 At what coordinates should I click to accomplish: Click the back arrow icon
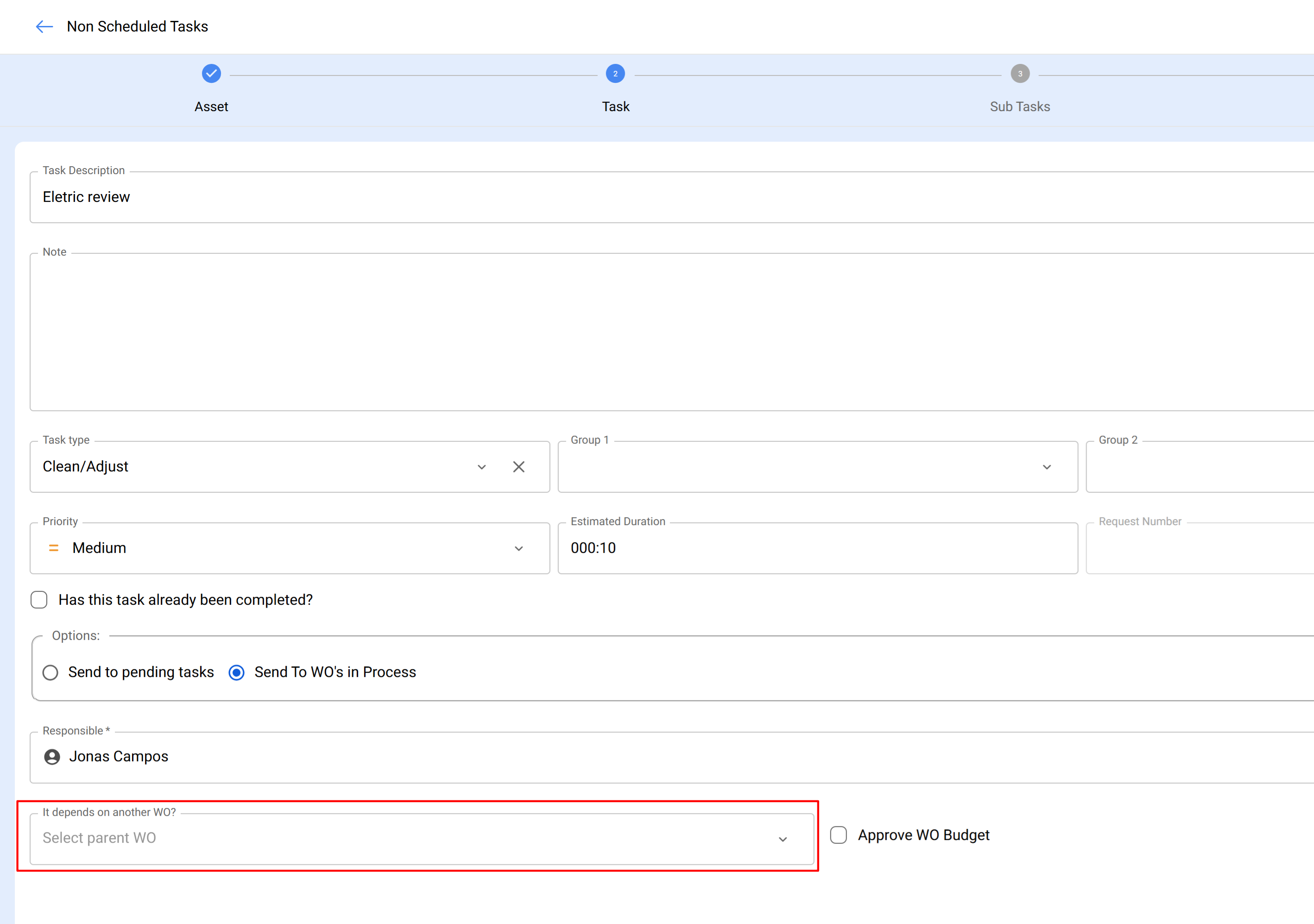[44, 27]
